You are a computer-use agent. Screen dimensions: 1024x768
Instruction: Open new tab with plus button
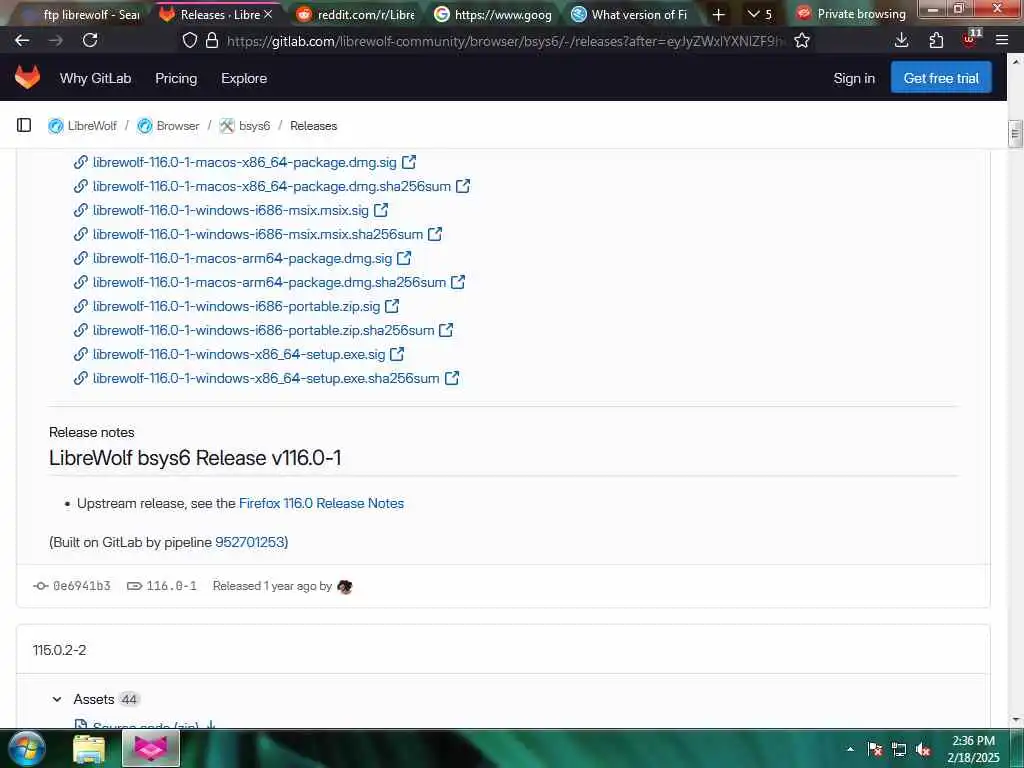click(x=718, y=14)
